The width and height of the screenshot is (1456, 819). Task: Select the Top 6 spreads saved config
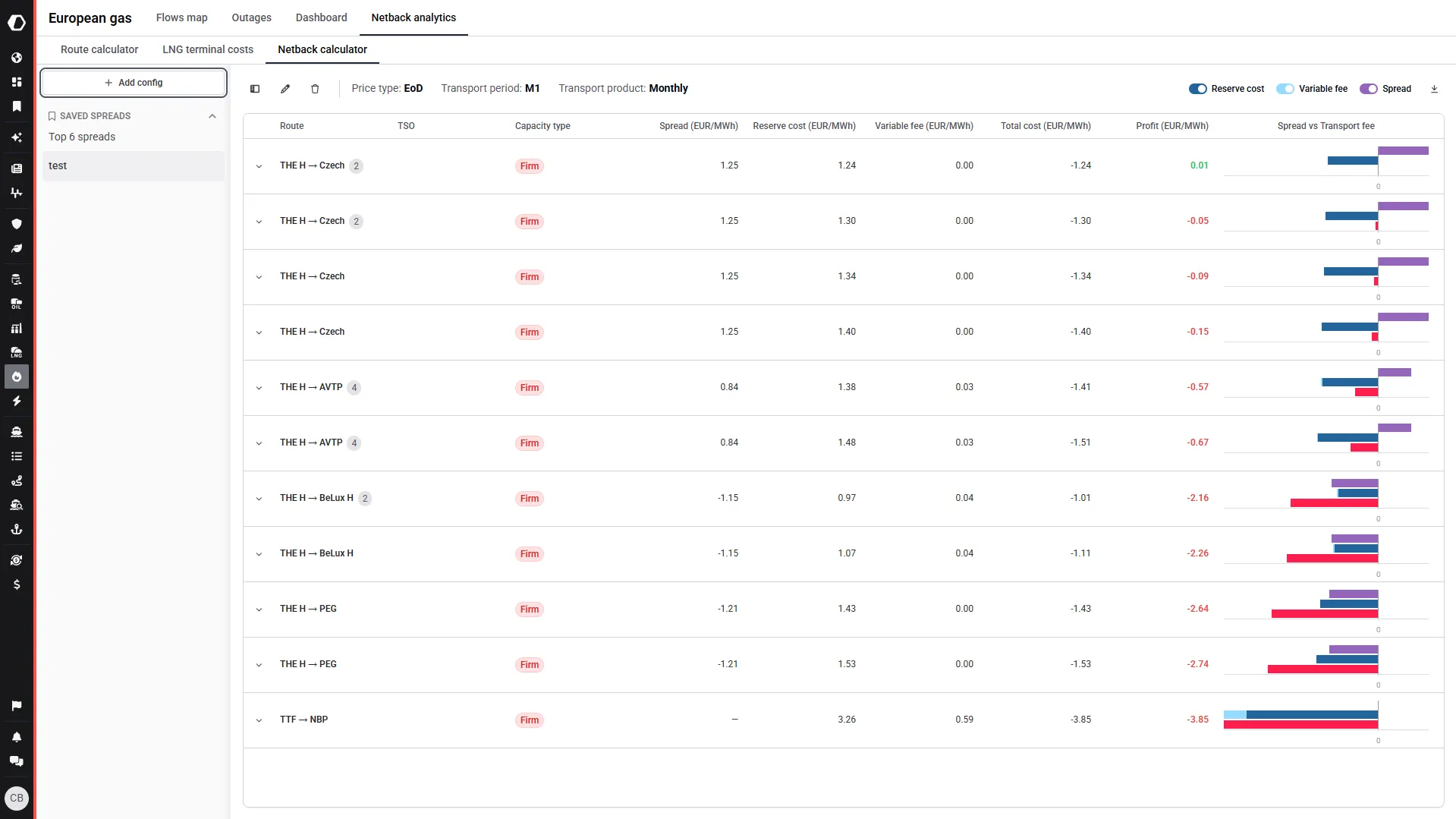click(x=82, y=137)
